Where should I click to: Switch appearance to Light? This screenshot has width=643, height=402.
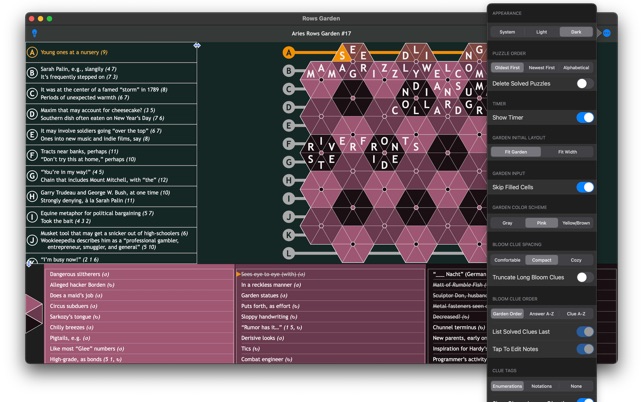(541, 32)
